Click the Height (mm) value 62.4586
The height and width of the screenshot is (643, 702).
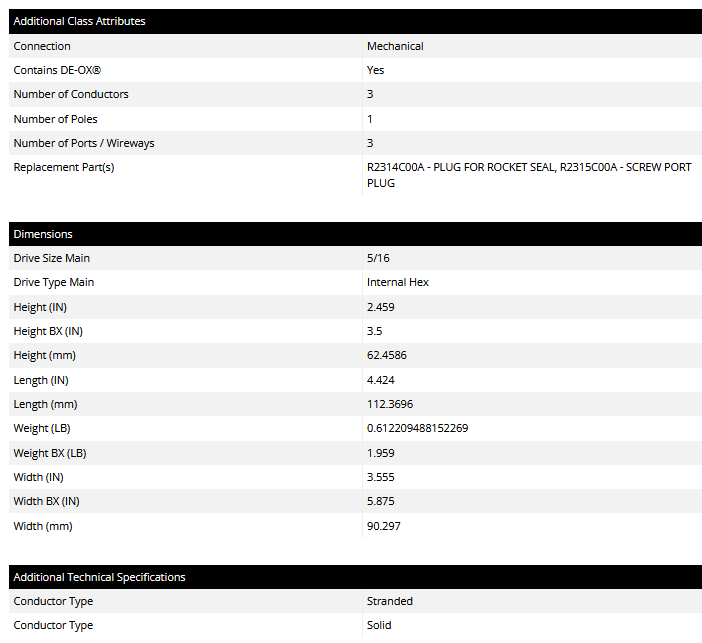click(x=387, y=355)
